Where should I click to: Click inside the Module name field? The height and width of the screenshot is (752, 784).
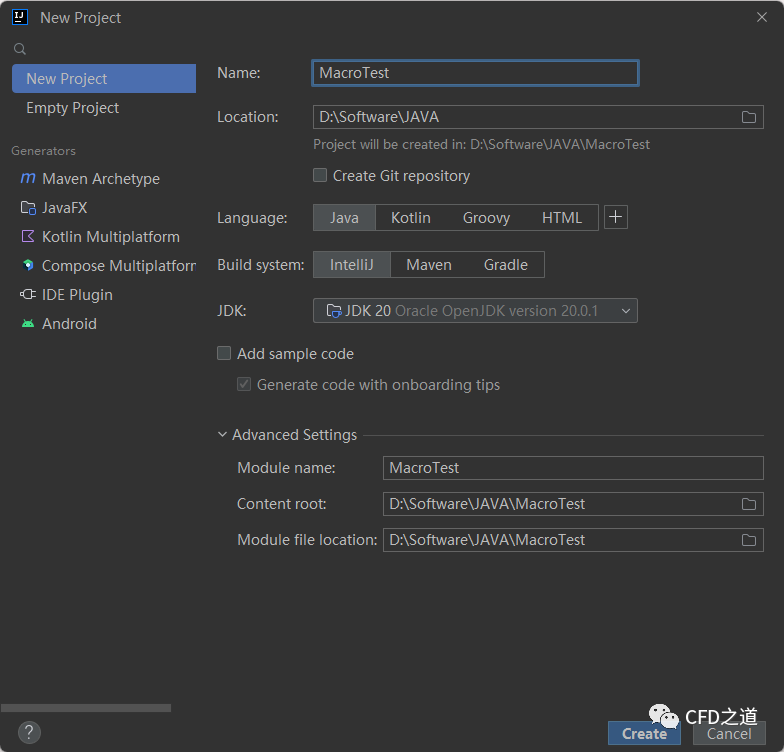(572, 468)
